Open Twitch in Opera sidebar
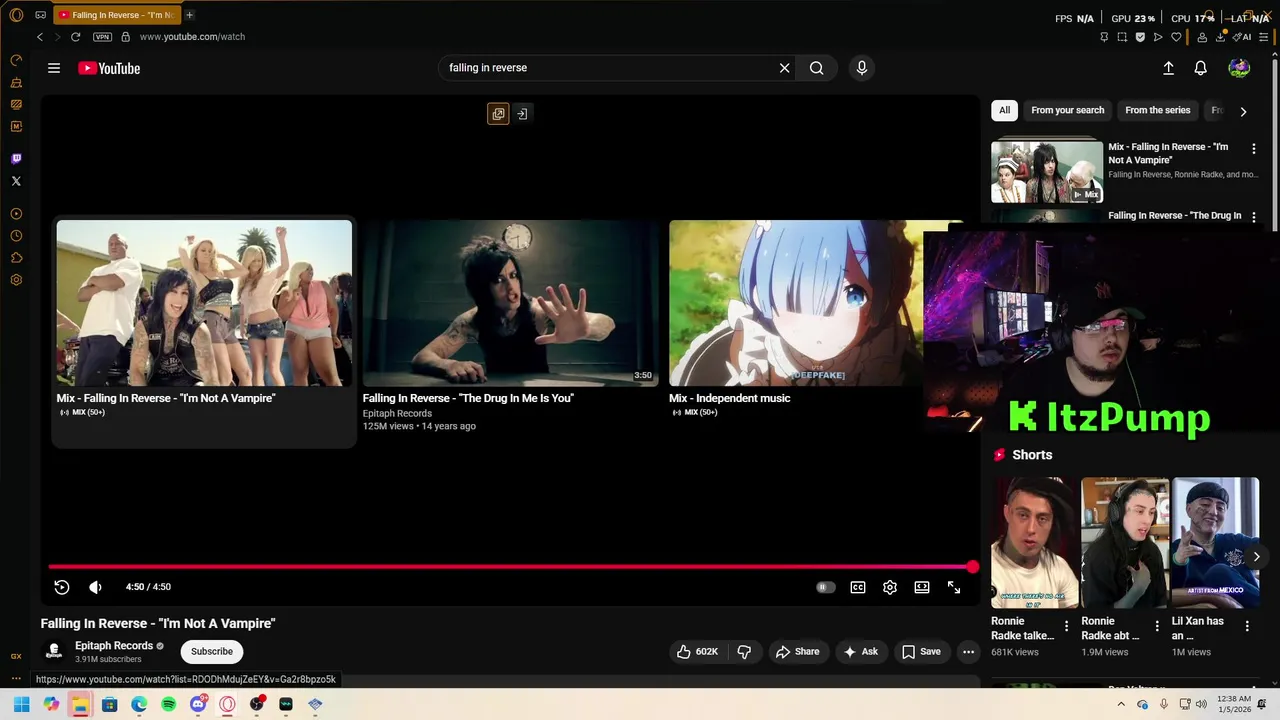 coord(16,159)
